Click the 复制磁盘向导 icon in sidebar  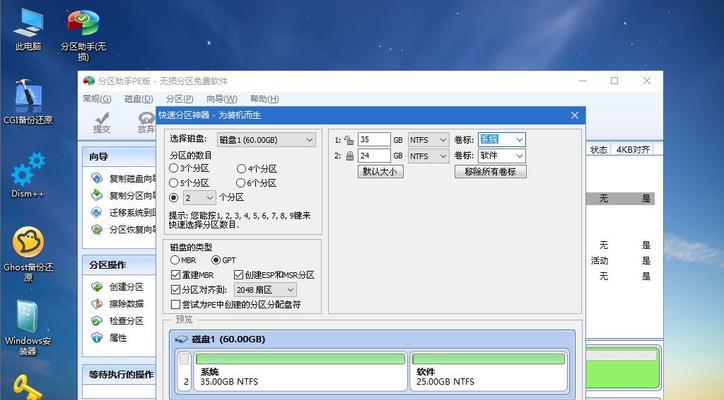97,178
